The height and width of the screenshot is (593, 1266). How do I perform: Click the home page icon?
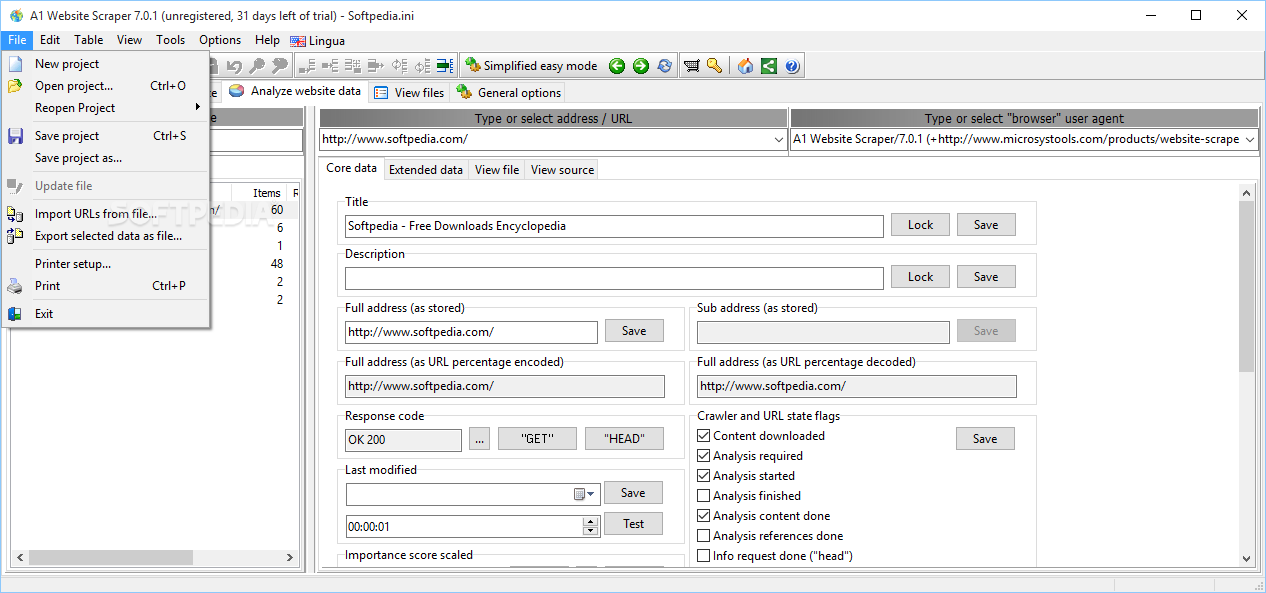(745, 66)
